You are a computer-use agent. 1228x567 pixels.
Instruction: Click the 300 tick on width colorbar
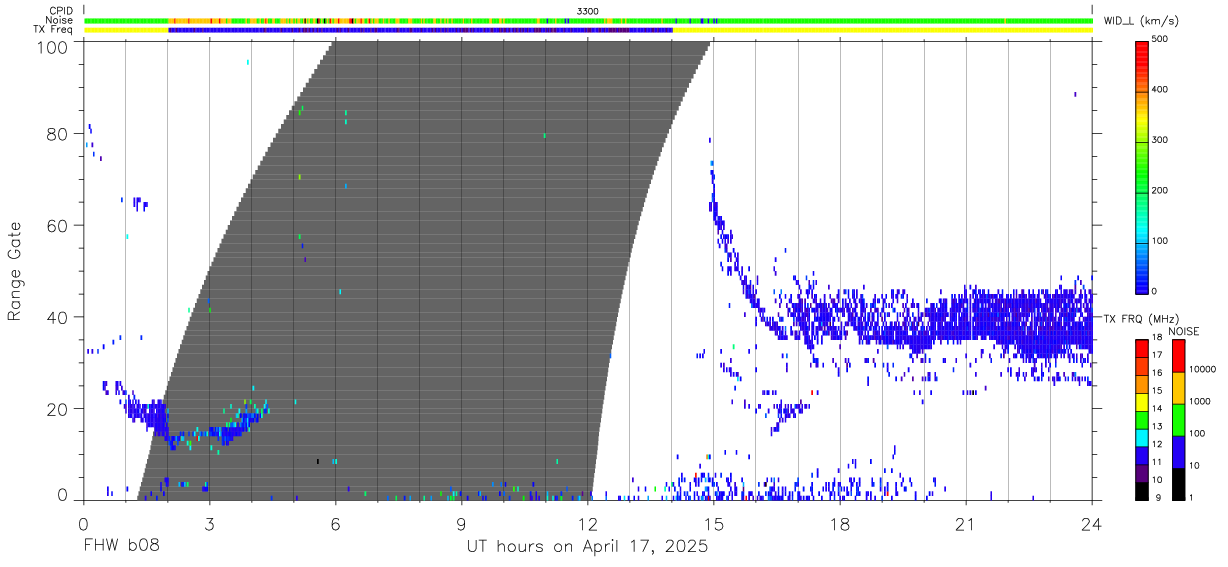pos(1162,140)
